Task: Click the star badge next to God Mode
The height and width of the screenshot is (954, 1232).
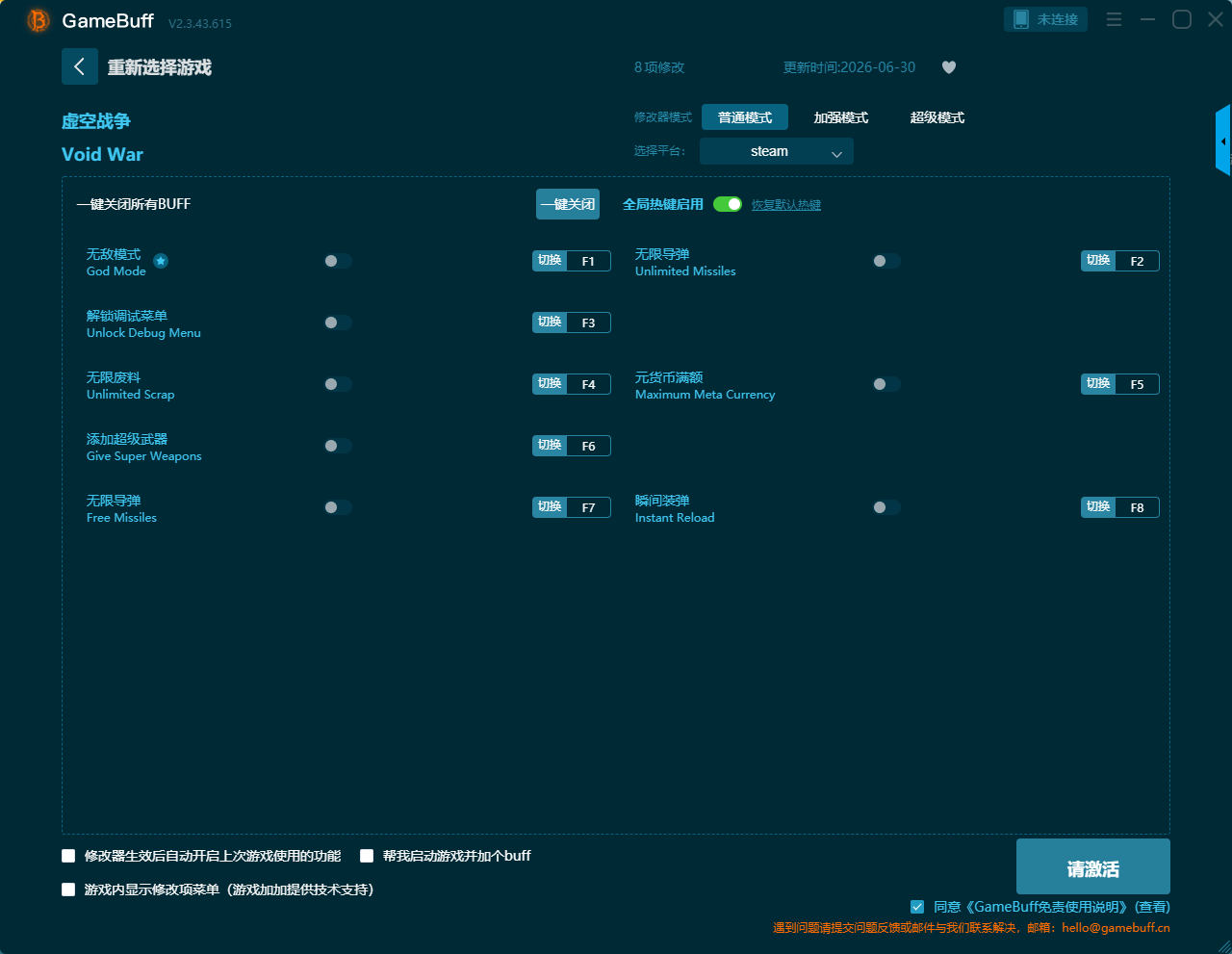Action: tap(161, 261)
